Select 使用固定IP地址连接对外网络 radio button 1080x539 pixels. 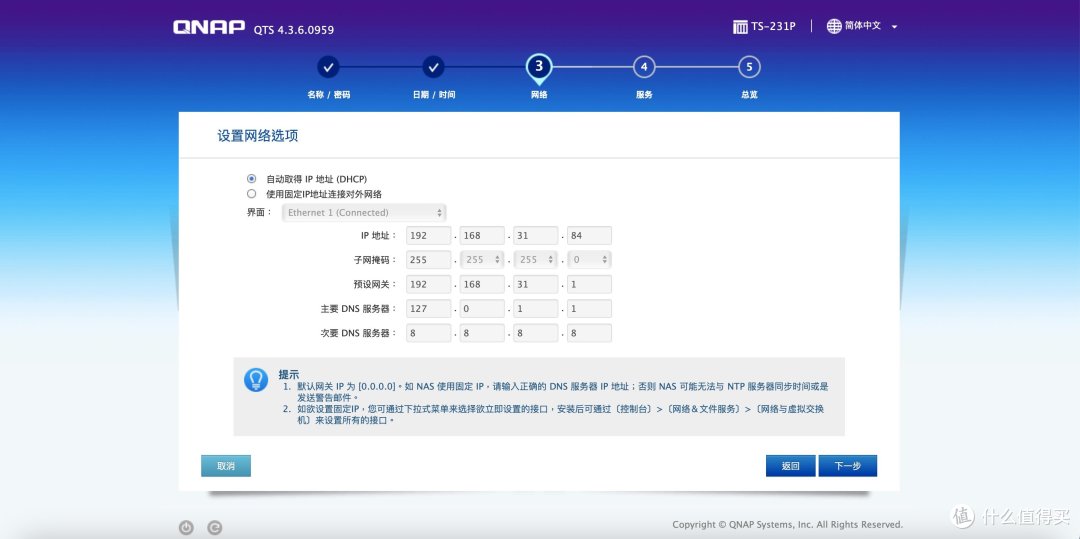251,193
